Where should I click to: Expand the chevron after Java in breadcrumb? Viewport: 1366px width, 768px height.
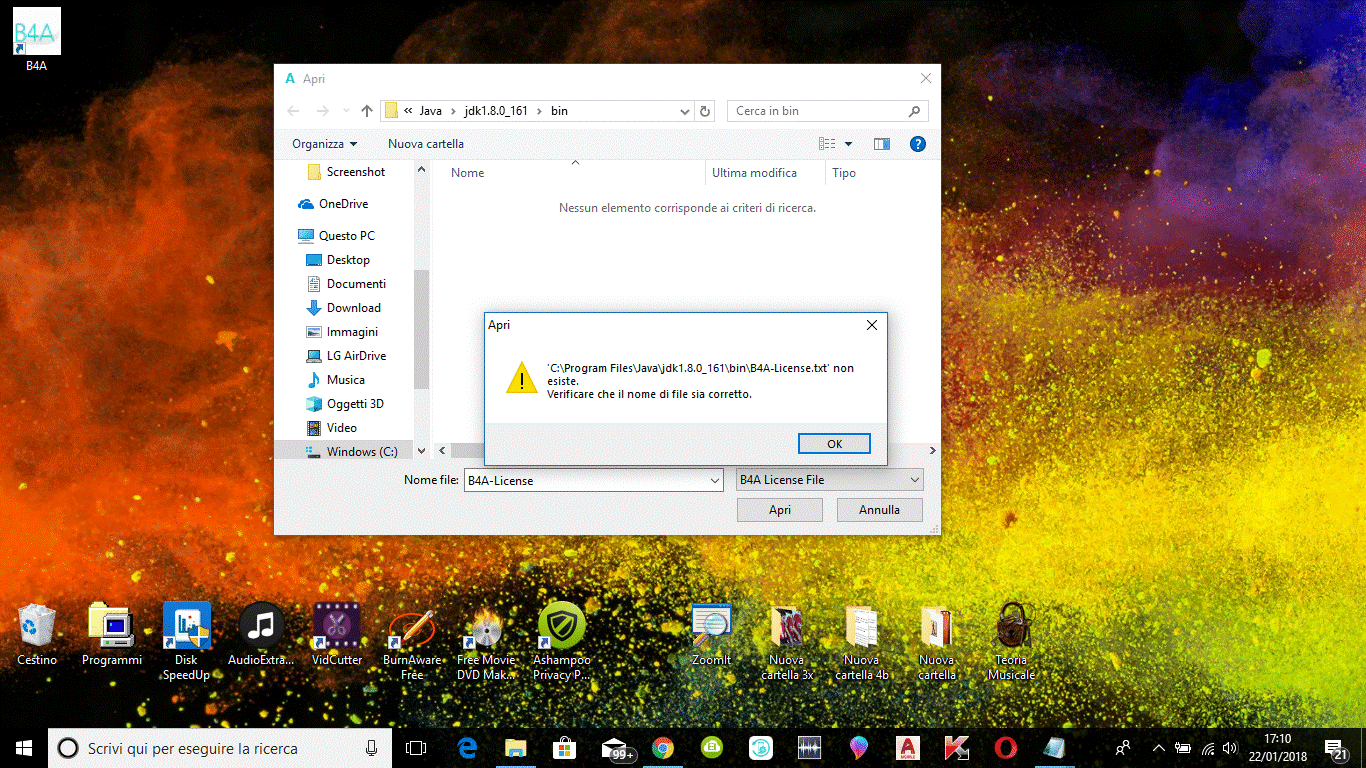point(452,111)
